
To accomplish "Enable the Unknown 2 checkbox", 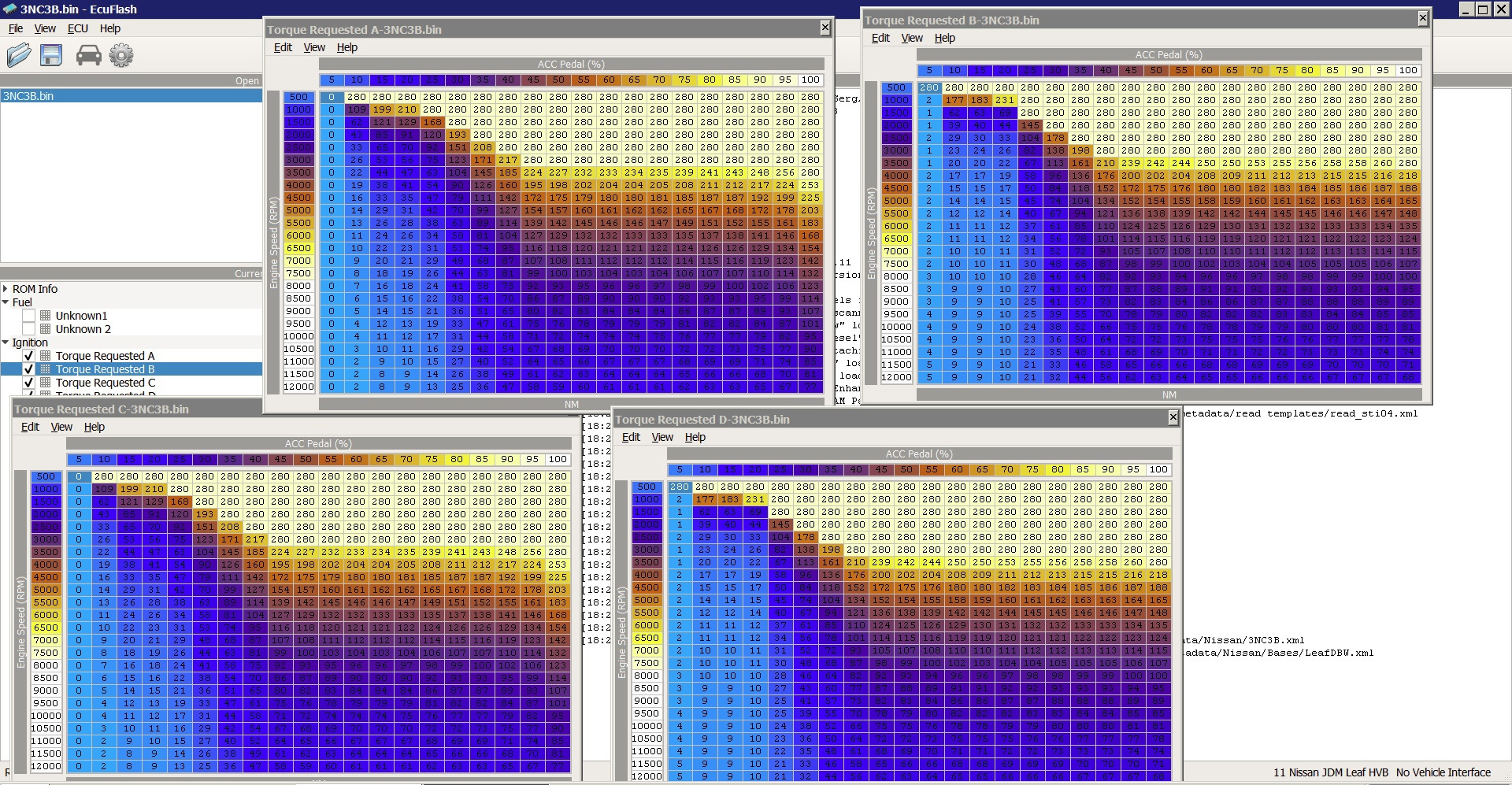I will 29,329.
